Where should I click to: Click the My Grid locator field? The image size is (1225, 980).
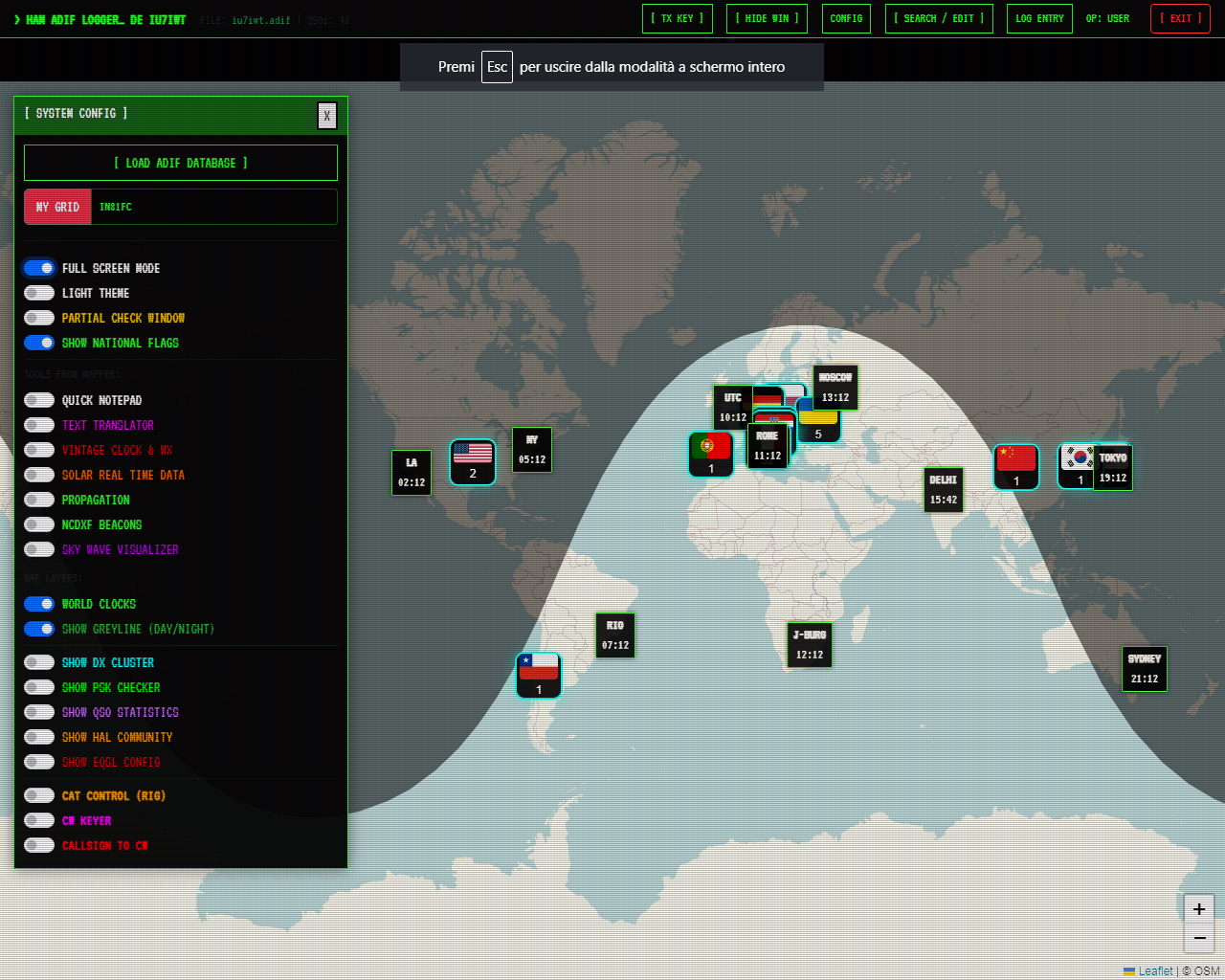coord(212,207)
